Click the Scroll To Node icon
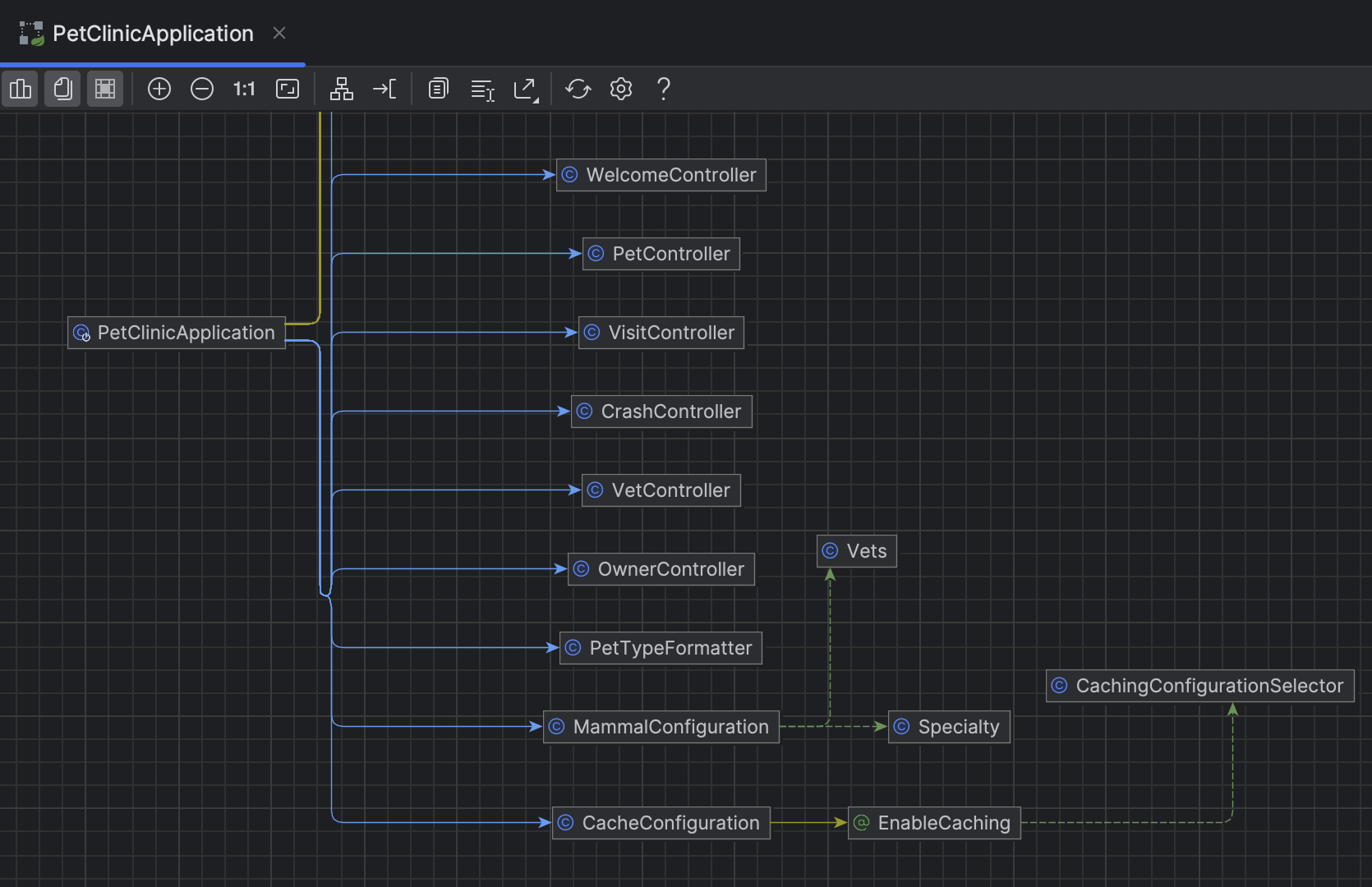Screen dimensions: 1372x887 [x=384, y=89]
